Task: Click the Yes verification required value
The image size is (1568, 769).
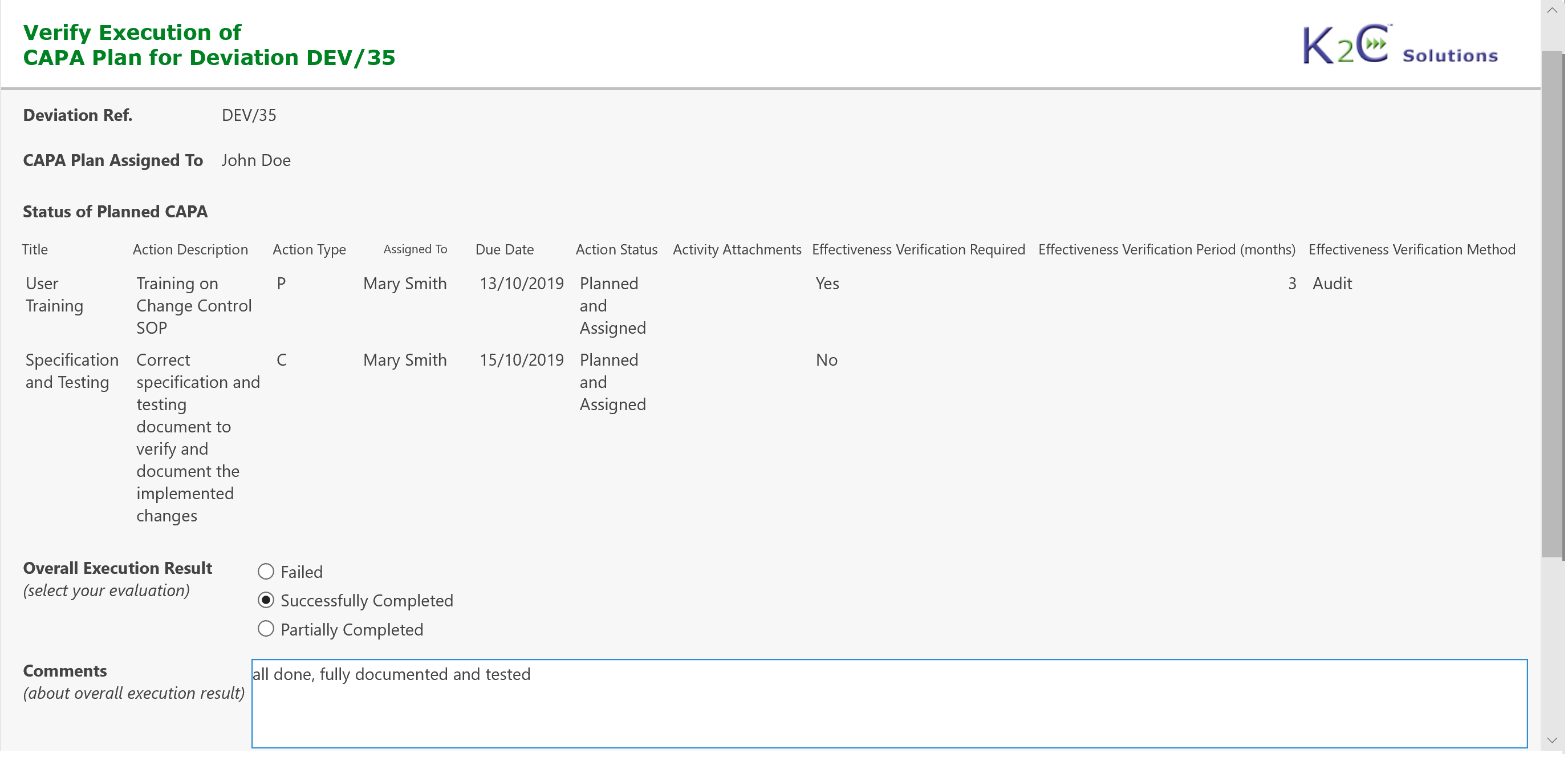Action: [x=827, y=284]
